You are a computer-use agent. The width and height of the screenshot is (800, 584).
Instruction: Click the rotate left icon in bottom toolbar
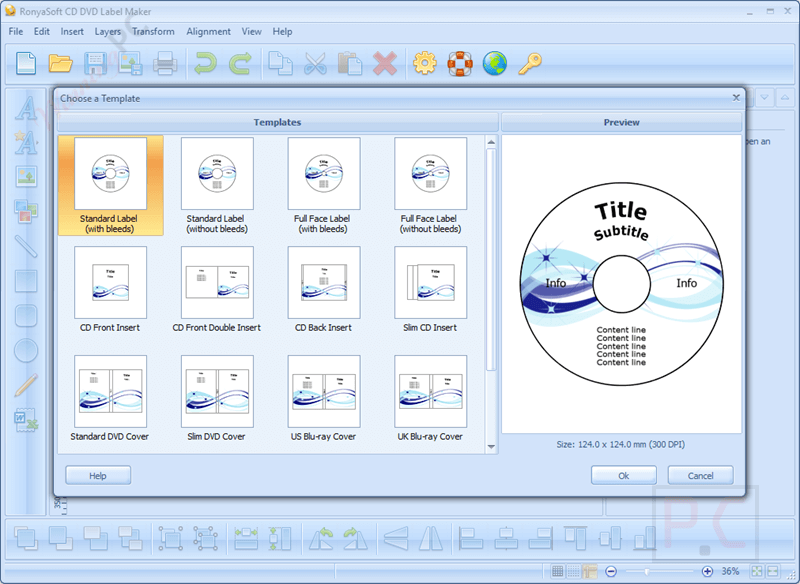pyautogui.click(x=321, y=539)
